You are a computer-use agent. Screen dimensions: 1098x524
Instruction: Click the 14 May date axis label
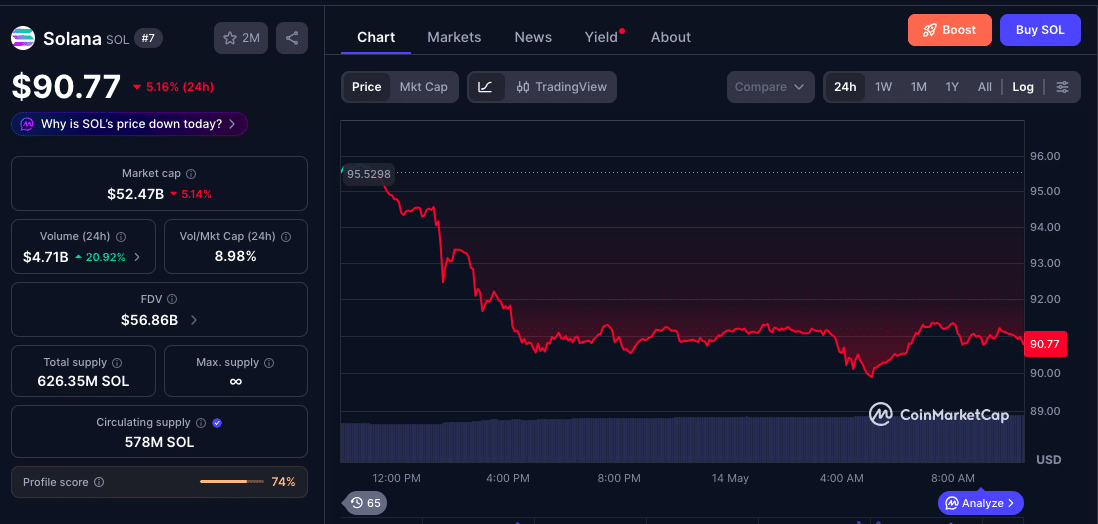click(x=730, y=478)
